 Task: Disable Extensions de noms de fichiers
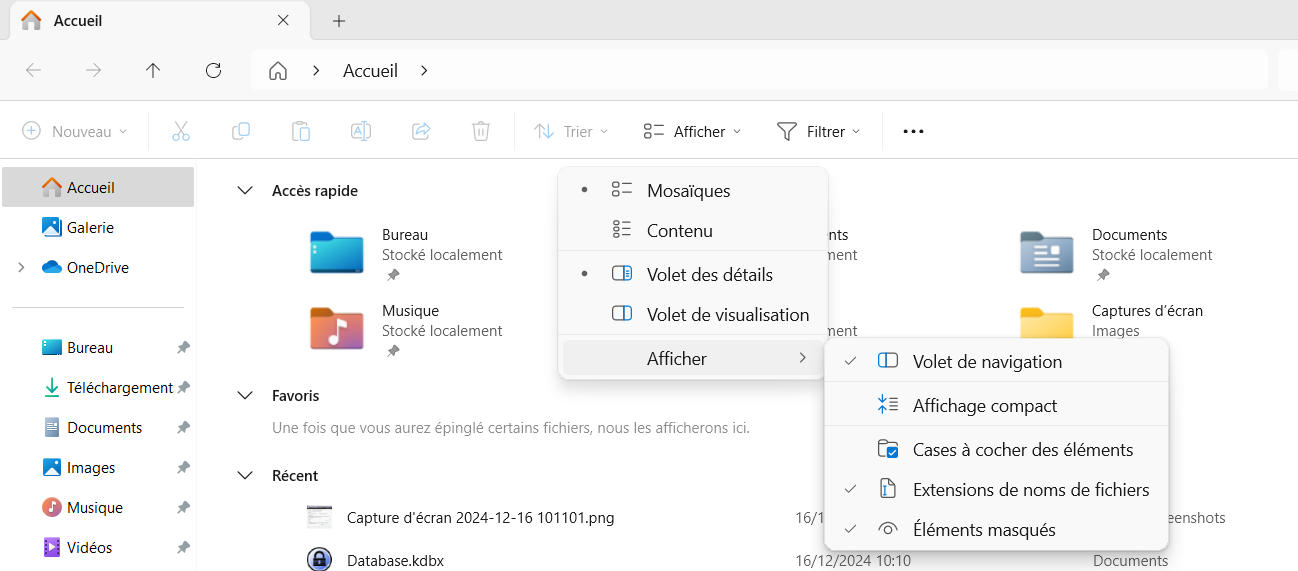pyautogui.click(x=1030, y=490)
